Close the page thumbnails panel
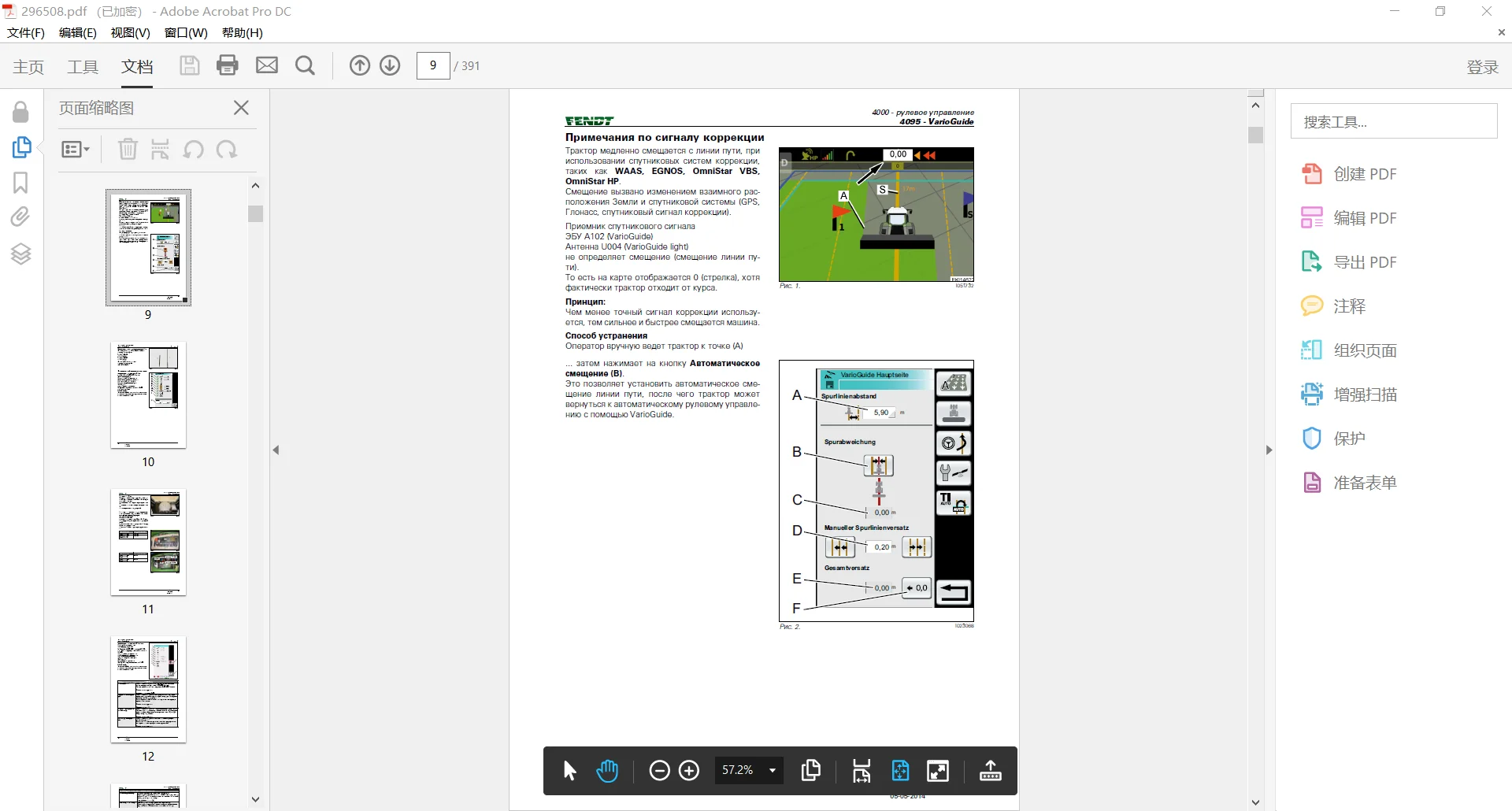 (x=242, y=108)
